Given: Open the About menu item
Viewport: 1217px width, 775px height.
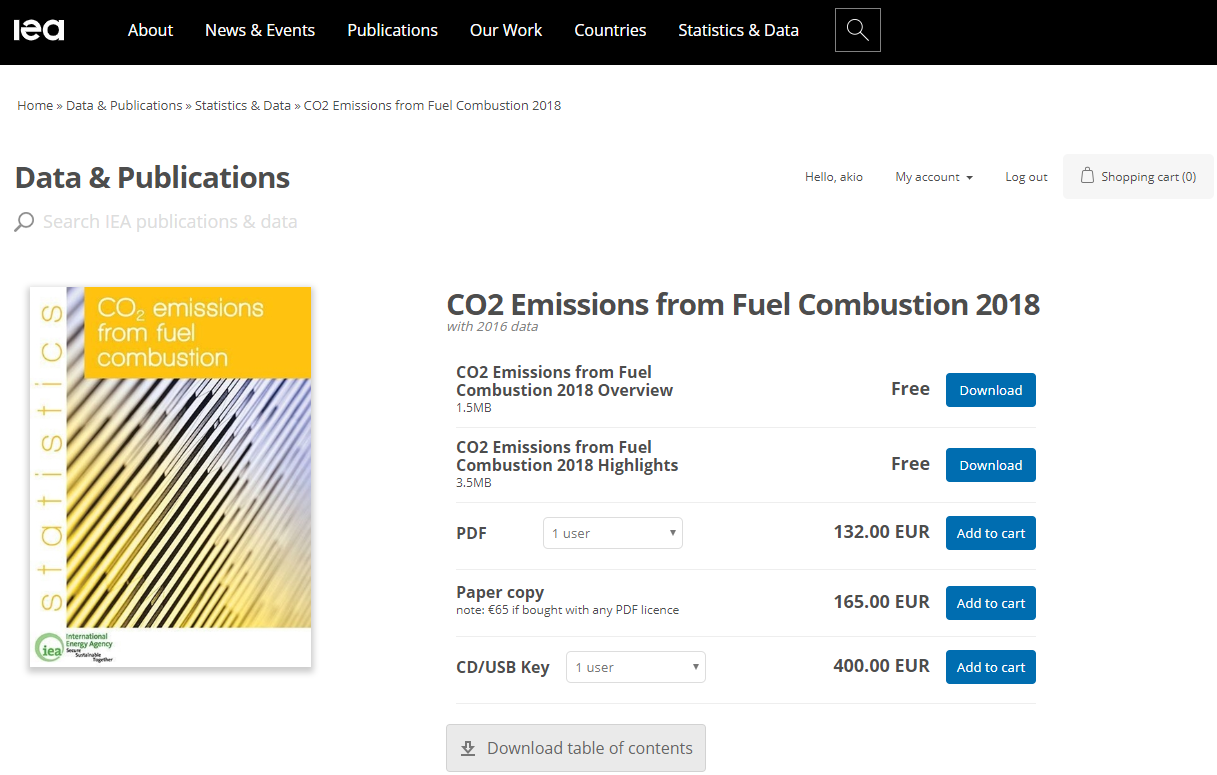Looking at the screenshot, I should coord(150,30).
